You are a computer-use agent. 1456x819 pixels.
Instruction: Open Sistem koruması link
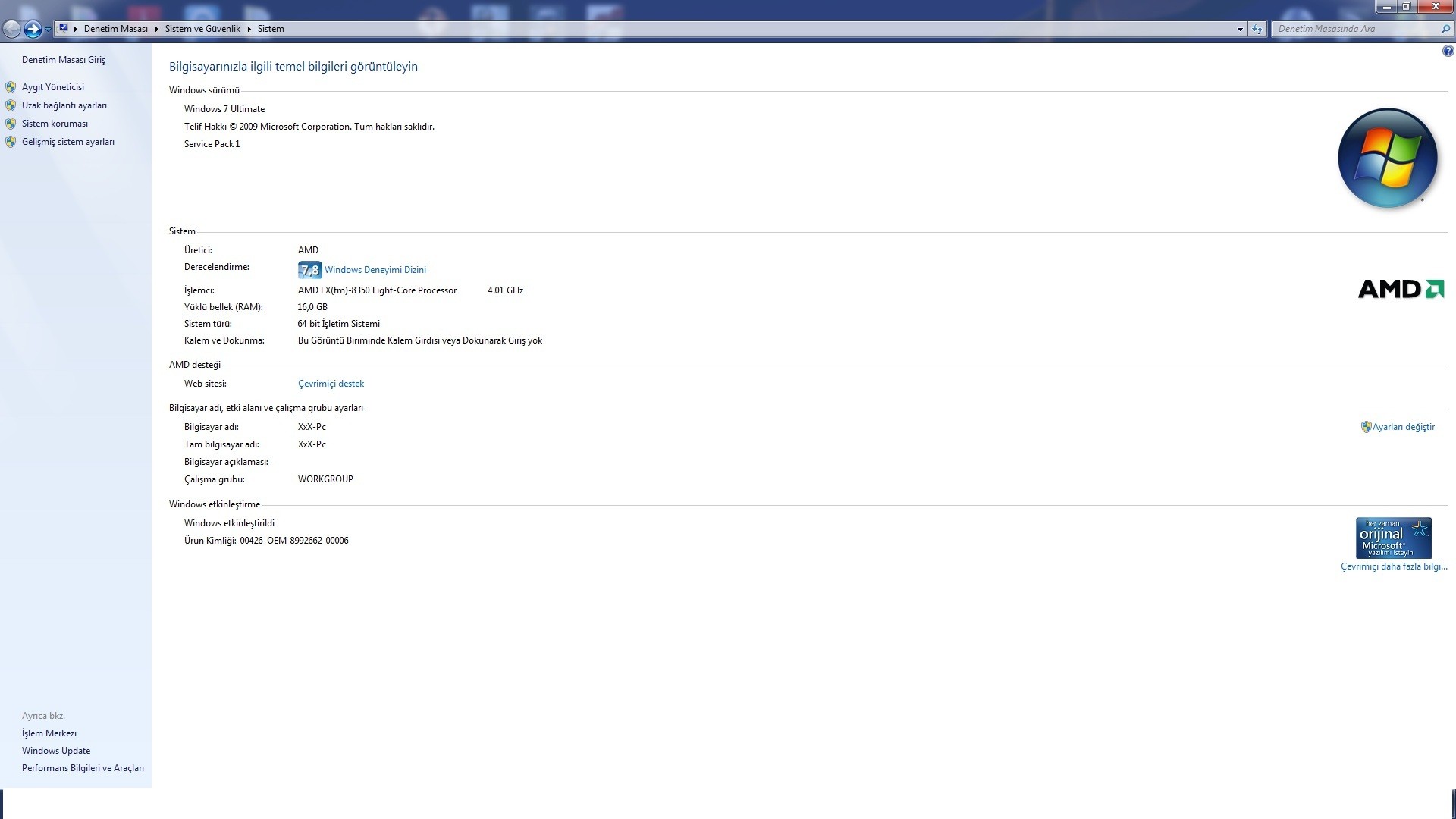coord(55,124)
